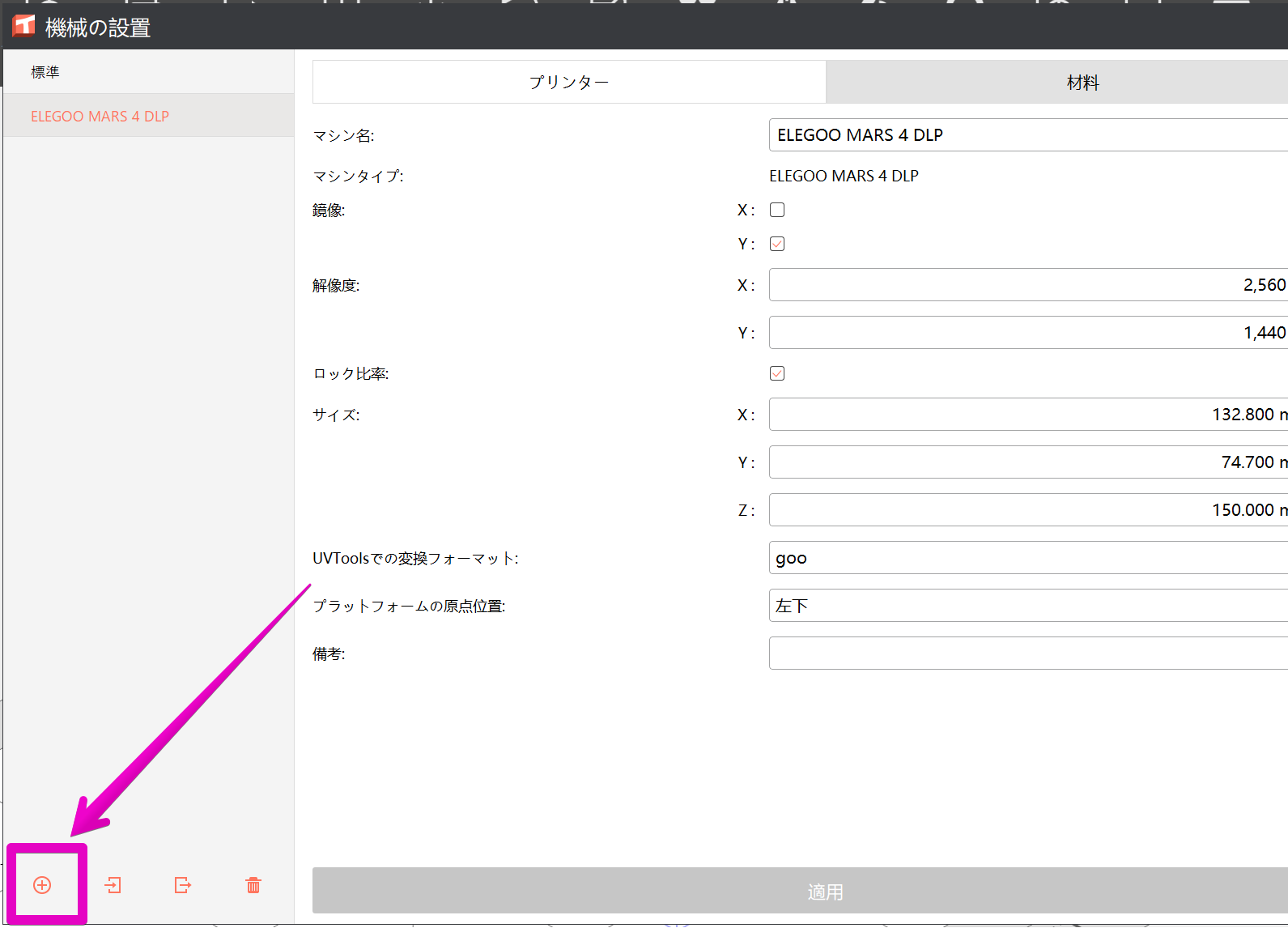Open the UVTools format dropdown showing goo
Image resolution: width=1288 pixels, height=928 pixels.
point(1028,558)
